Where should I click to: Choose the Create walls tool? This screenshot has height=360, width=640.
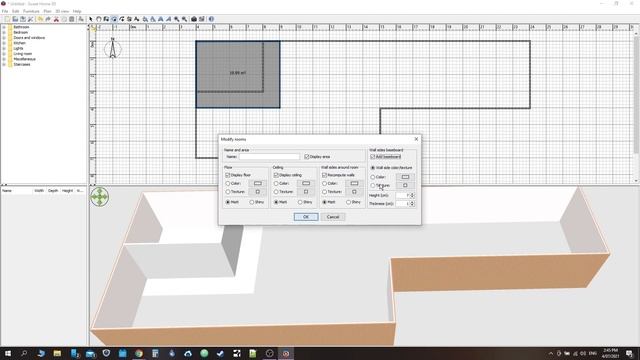[x=106, y=19]
